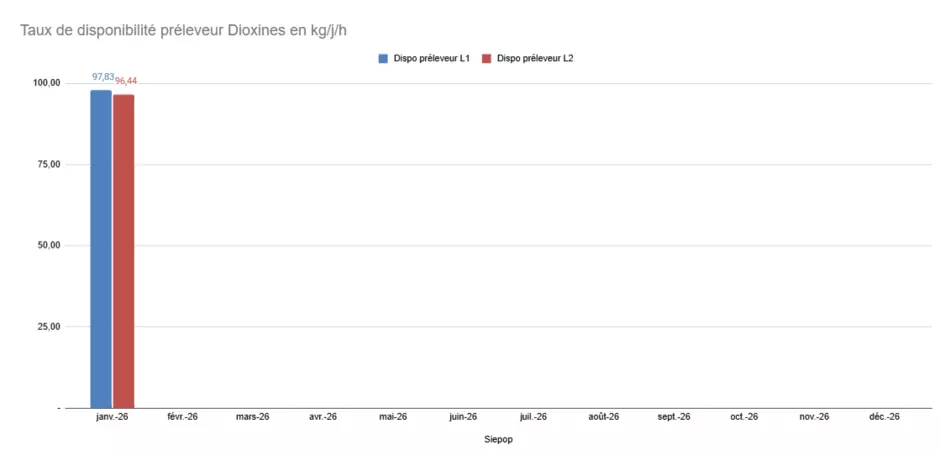Click the oct.-26 axis label
The width and height of the screenshot is (940, 450).
[745, 416]
